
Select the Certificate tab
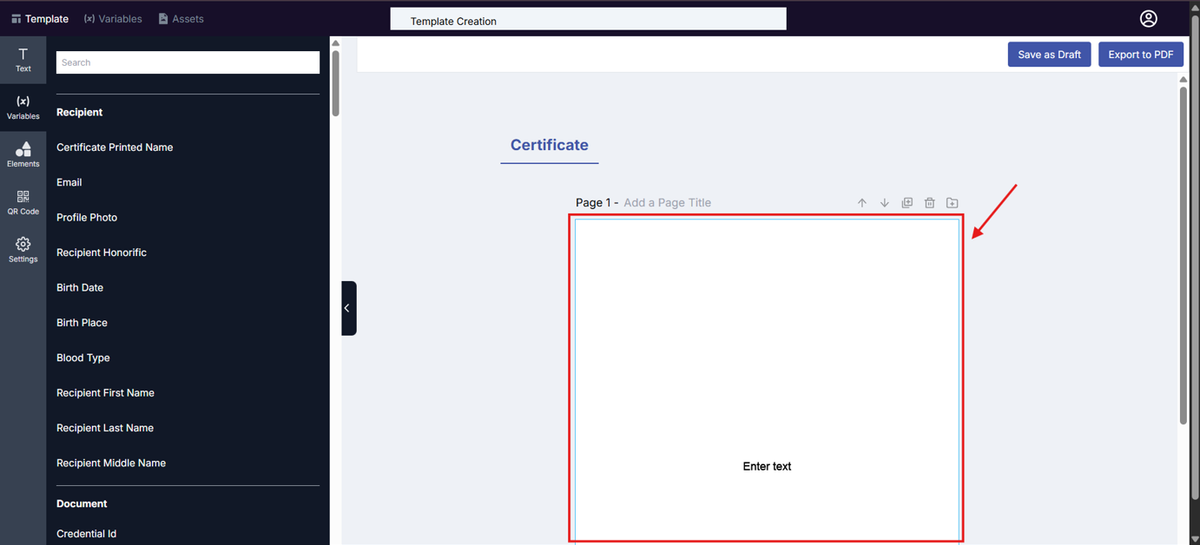click(549, 145)
